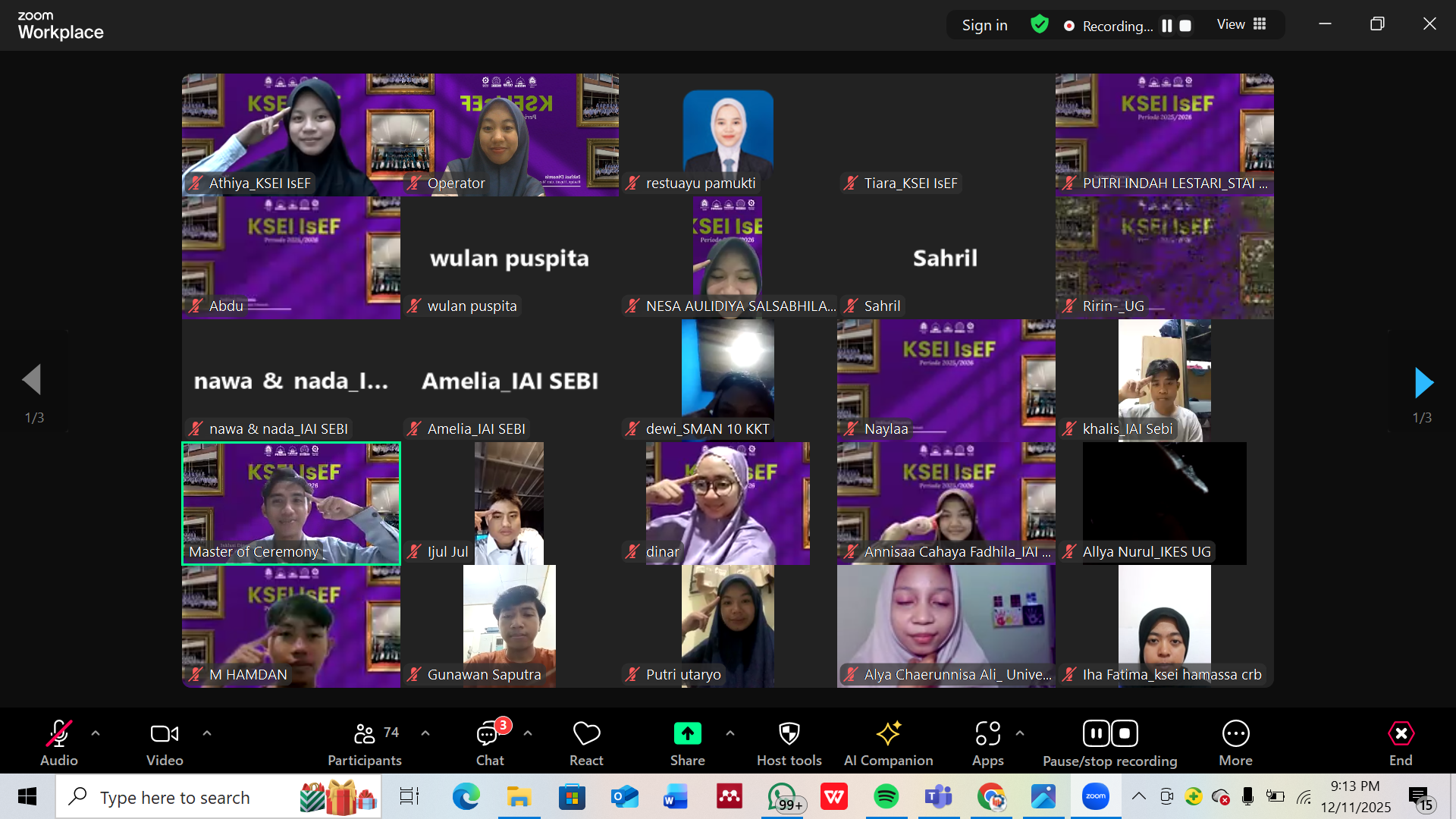Viewport: 1456px width, 819px height.
Task: Pause the recording in bottom toolbar
Action: pyautogui.click(x=1096, y=733)
